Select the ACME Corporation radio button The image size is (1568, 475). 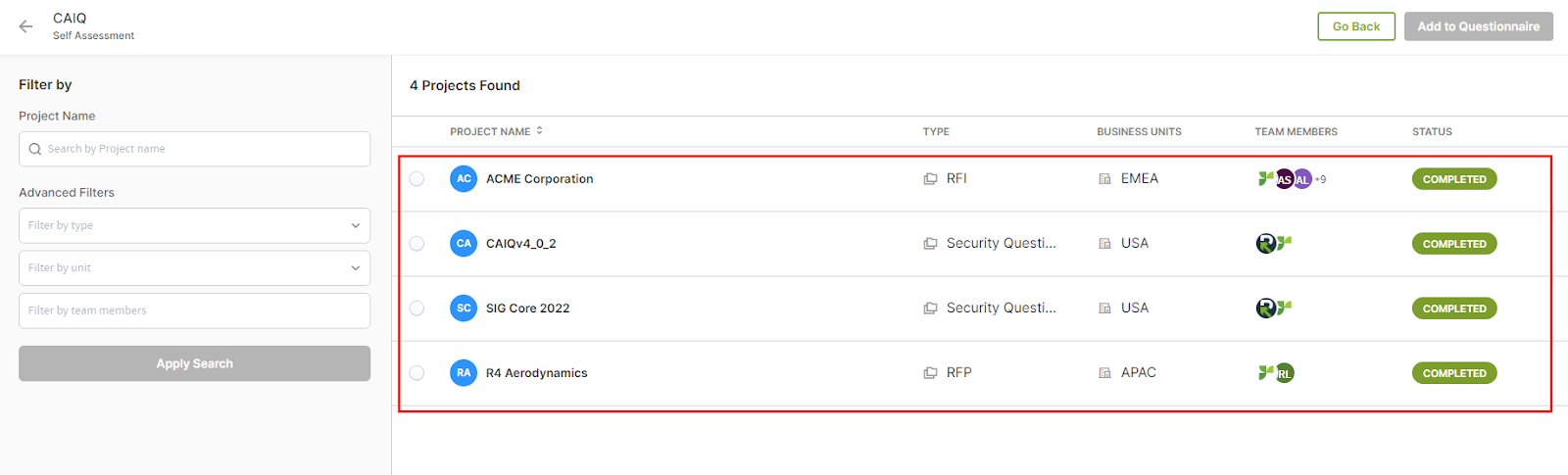pos(417,179)
